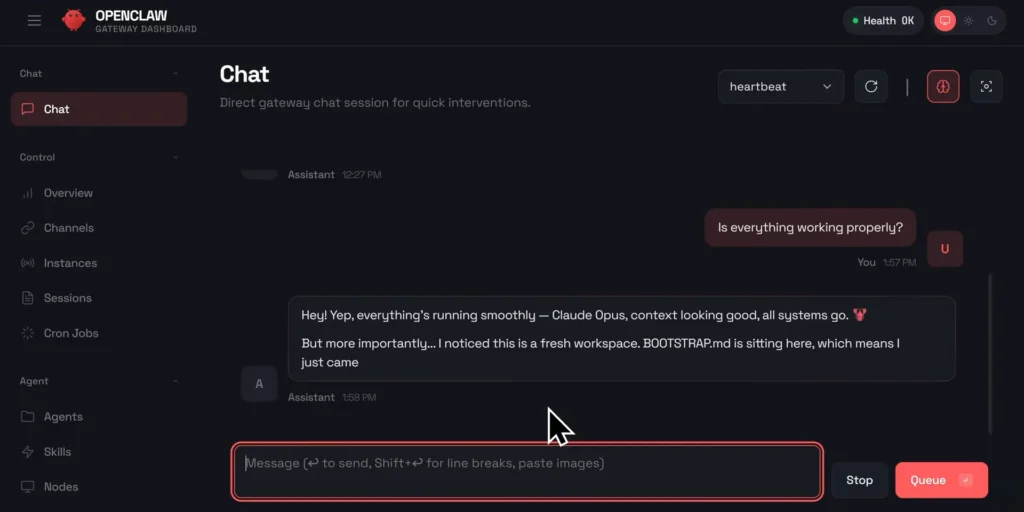Refresh the chat session

871,87
